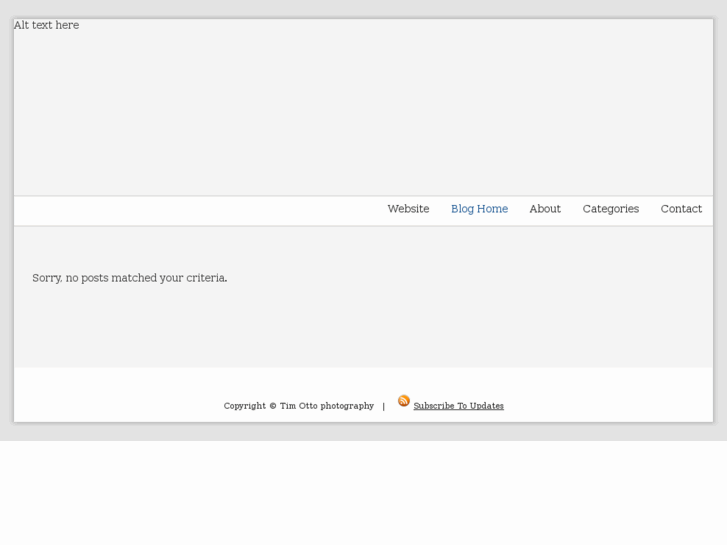Open the About page
Screen dimensions: 727x545
[545, 209]
